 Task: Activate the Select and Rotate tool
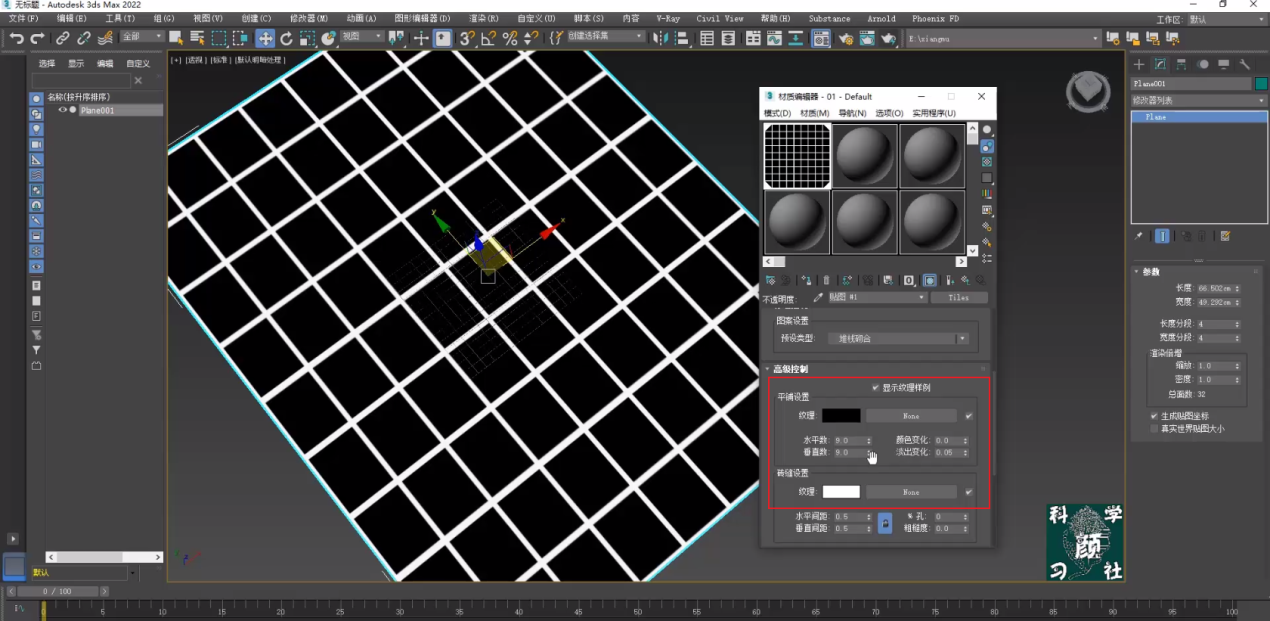(286, 38)
